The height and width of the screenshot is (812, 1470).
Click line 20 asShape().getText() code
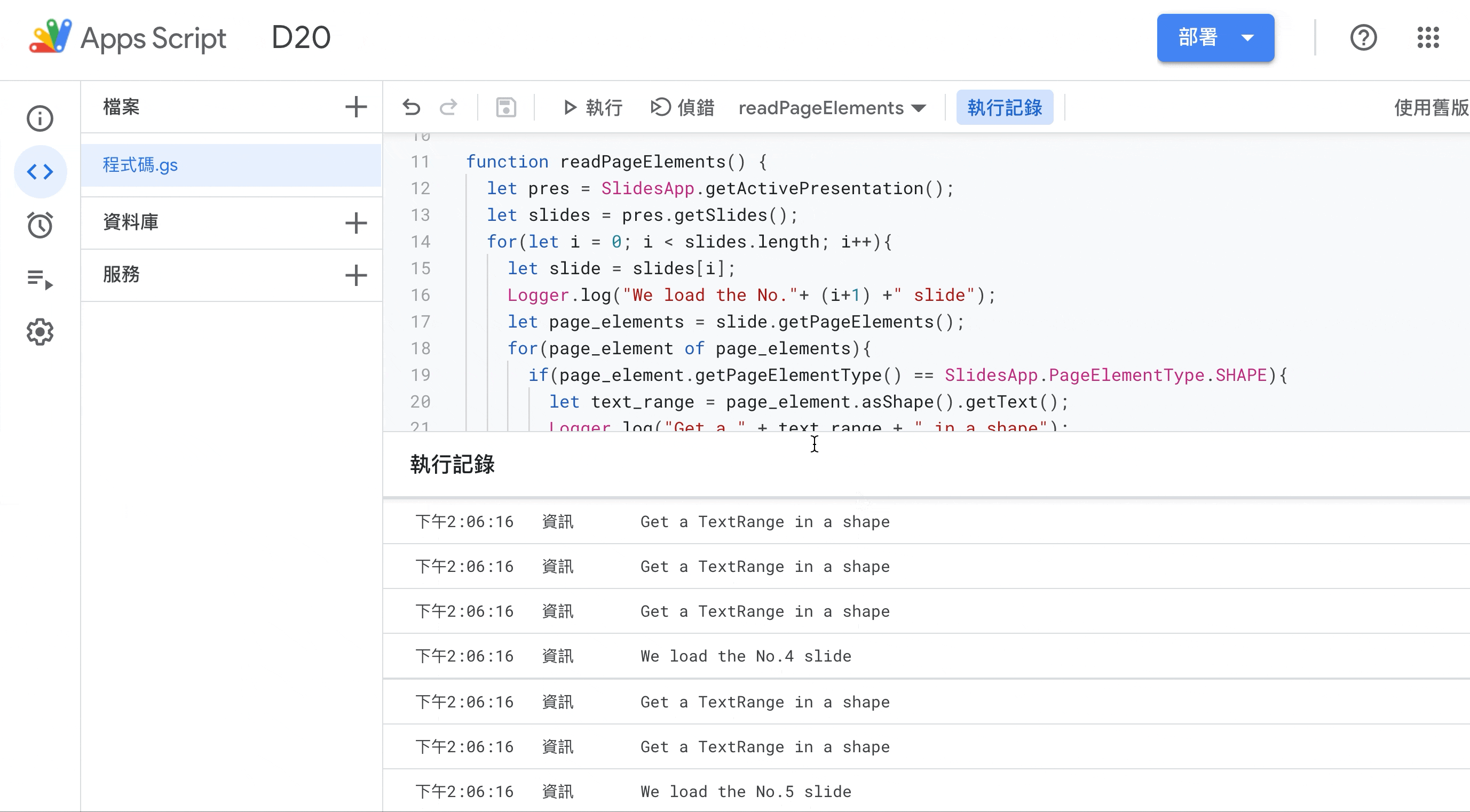click(x=809, y=402)
